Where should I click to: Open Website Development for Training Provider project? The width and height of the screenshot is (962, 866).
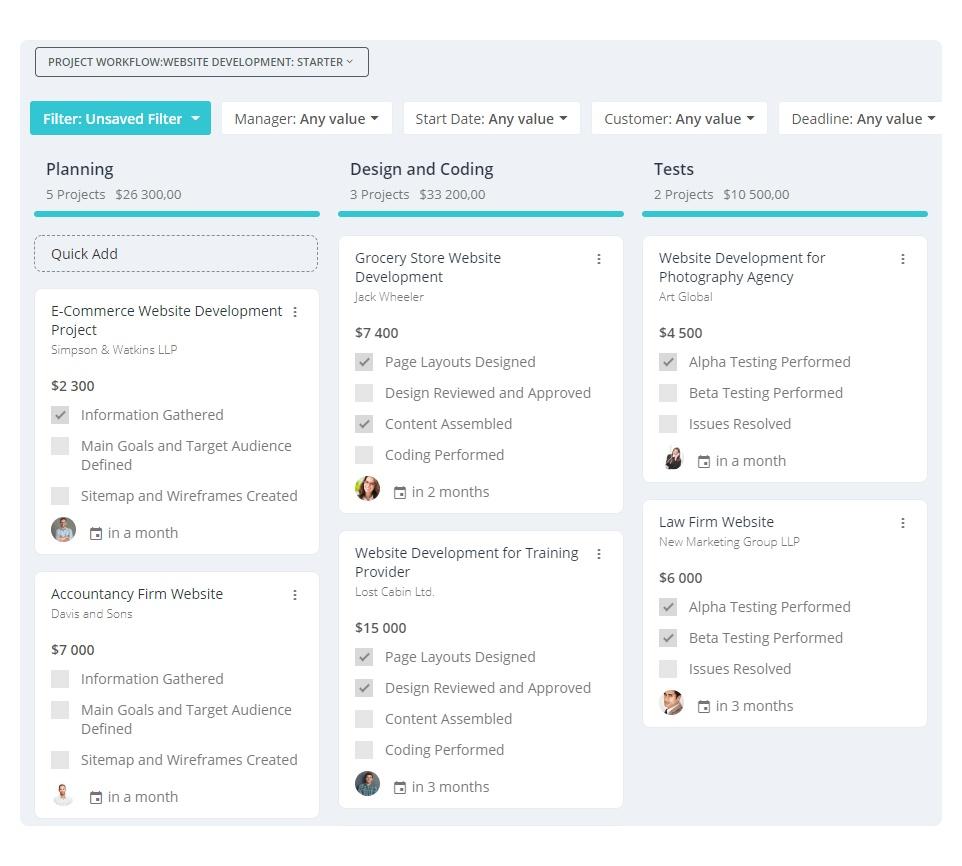[x=466, y=562]
